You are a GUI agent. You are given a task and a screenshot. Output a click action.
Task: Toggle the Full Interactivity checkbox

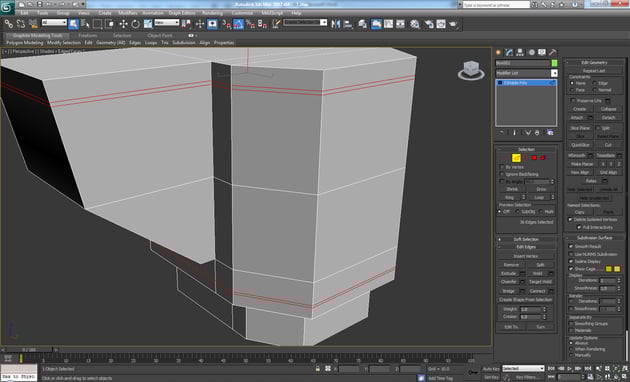coord(579,227)
